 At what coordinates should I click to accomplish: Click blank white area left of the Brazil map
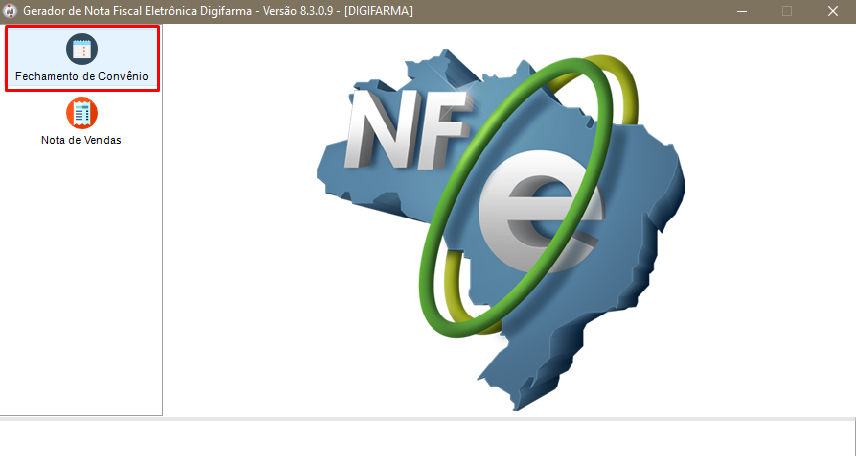pos(240,250)
